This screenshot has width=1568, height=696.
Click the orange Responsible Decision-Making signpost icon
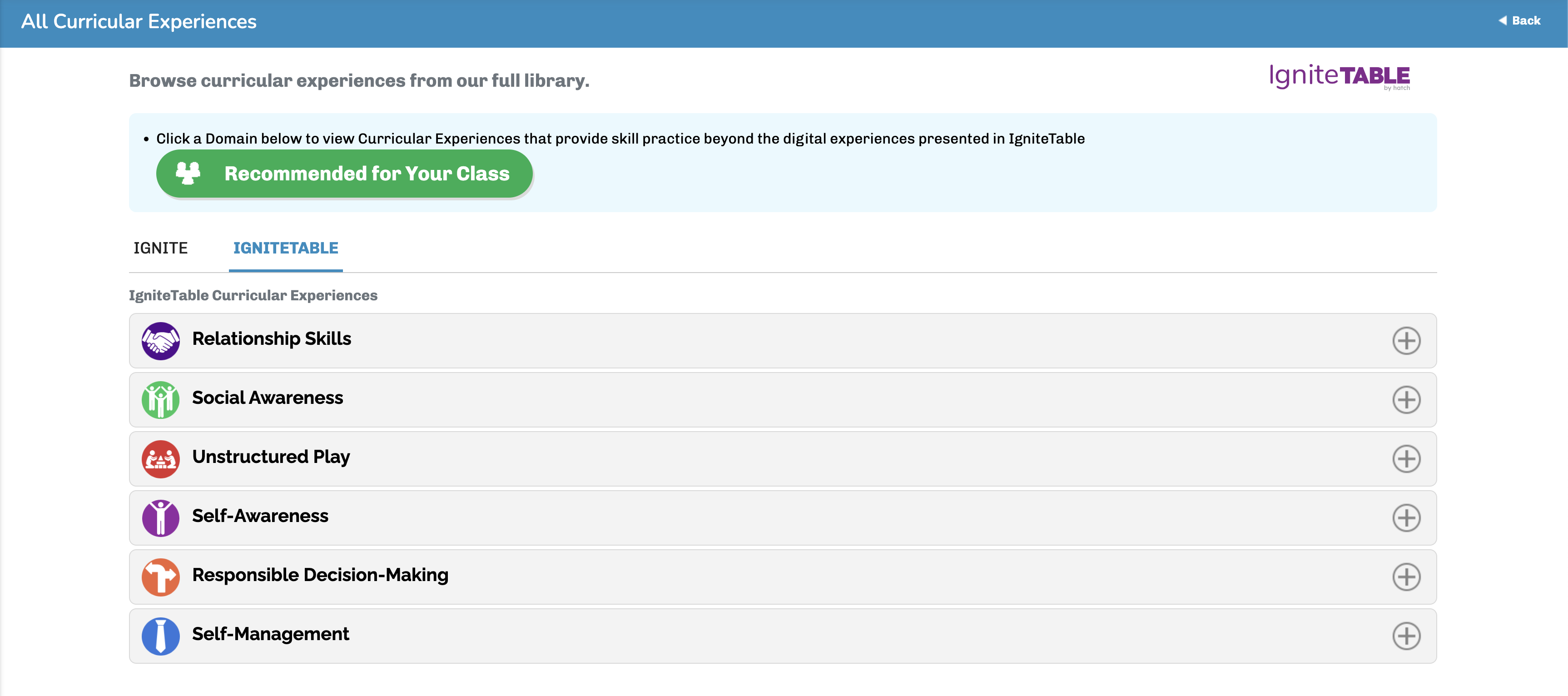pos(161,577)
